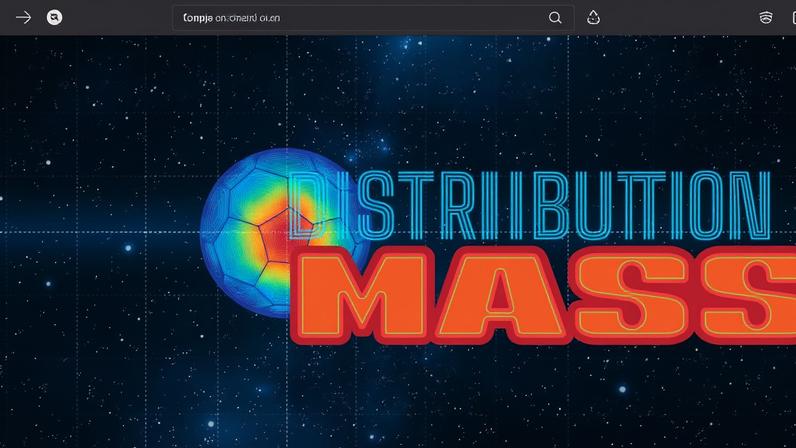Click the letter O in DISTRIBUTION

[705, 205]
